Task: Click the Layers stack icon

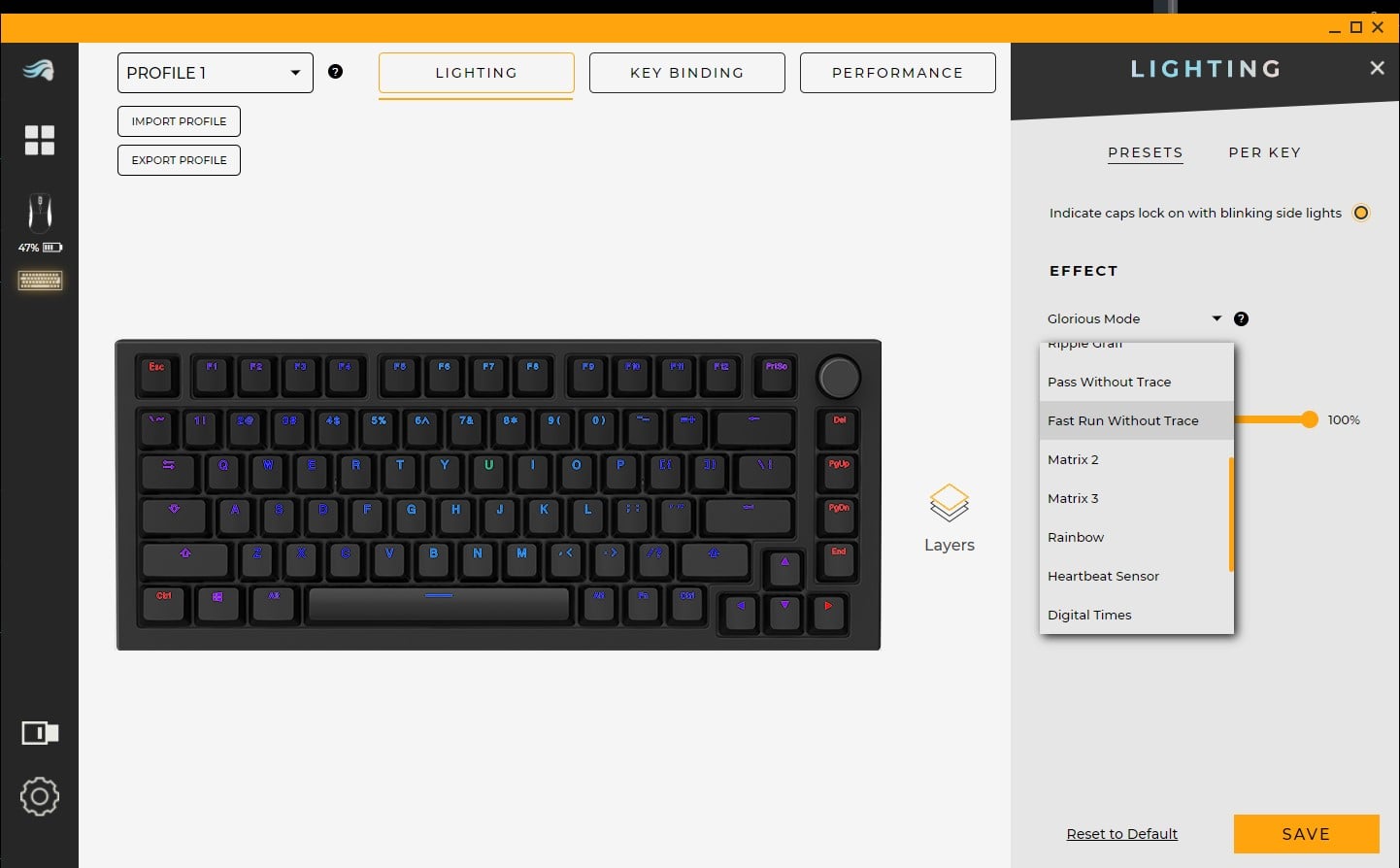Action: click(x=950, y=503)
